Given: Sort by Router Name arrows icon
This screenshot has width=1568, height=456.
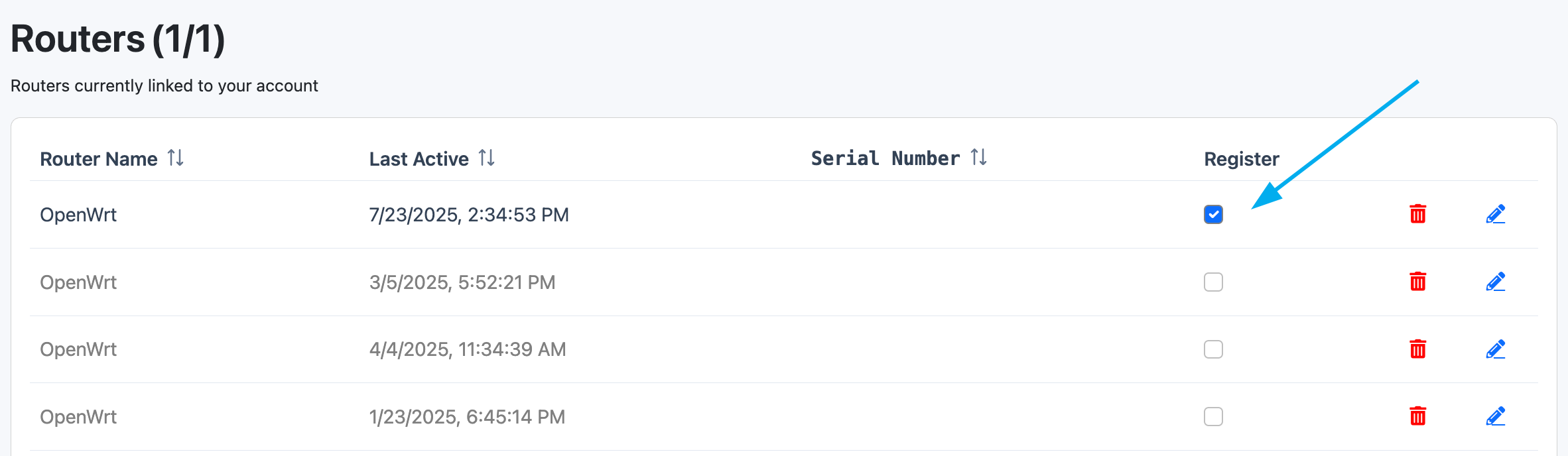Looking at the screenshot, I should tap(175, 158).
